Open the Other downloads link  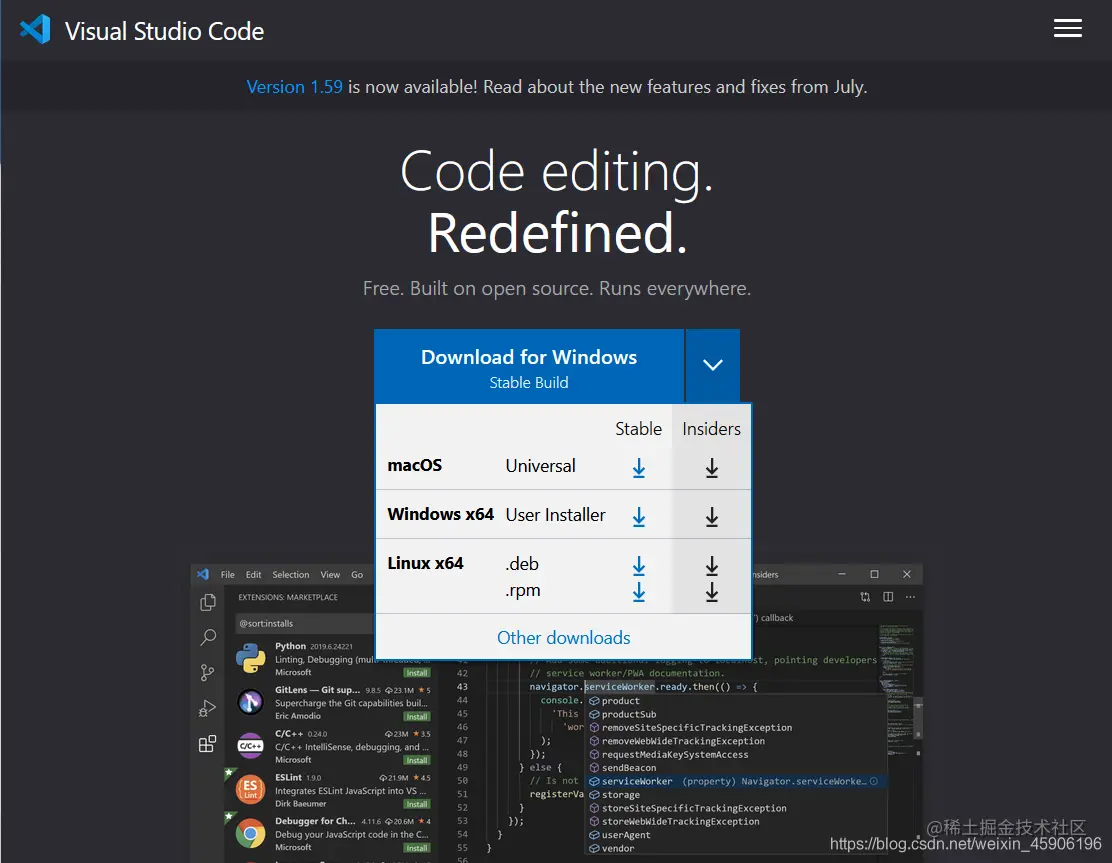[x=563, y=637]
